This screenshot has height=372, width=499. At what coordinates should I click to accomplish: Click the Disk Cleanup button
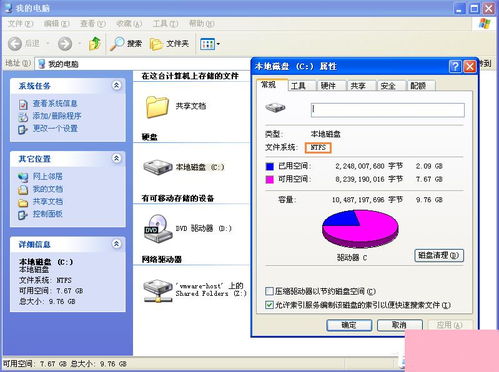pos(439,255)
